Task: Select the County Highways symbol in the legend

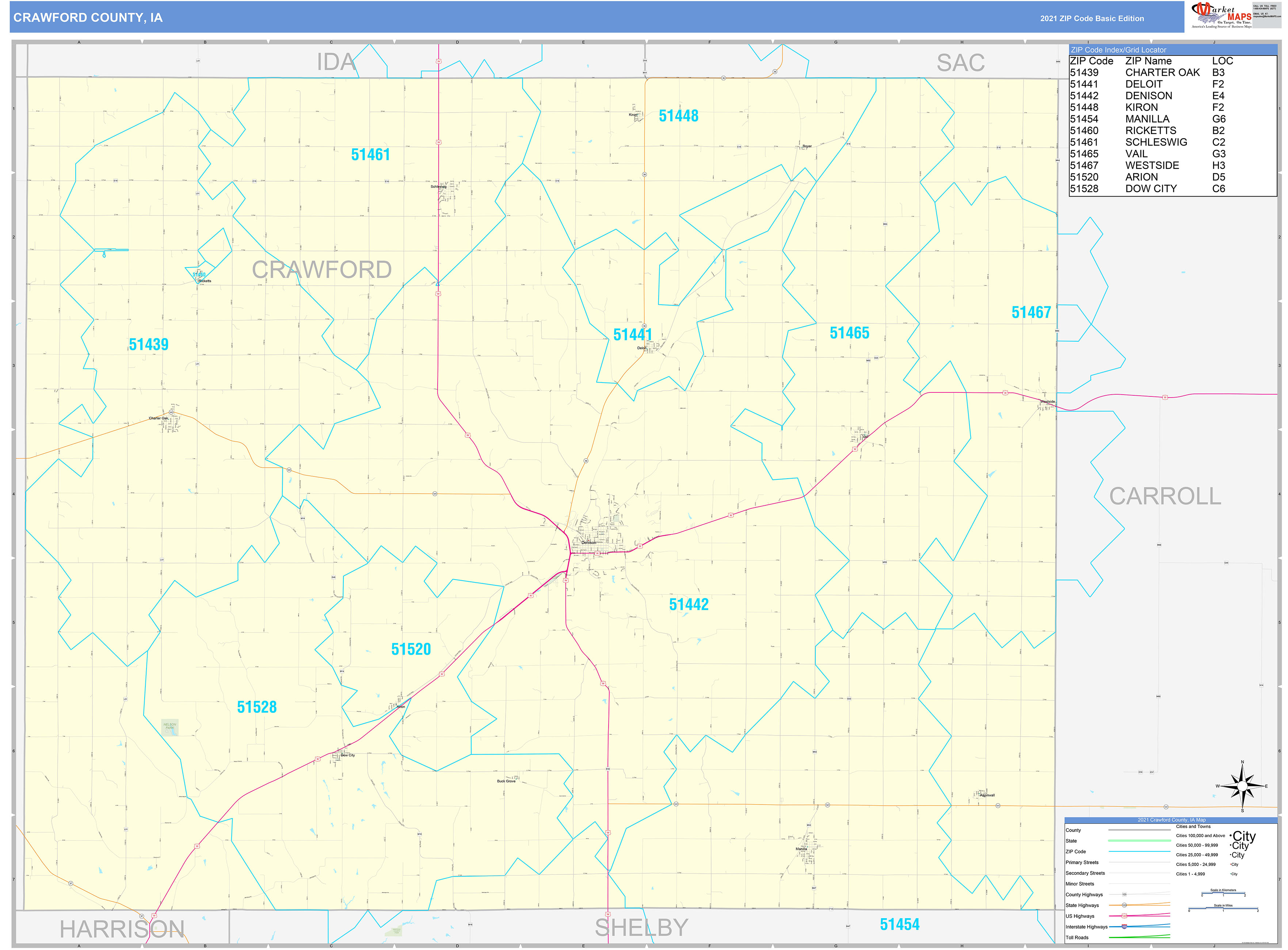Action: click(1125, 894)
